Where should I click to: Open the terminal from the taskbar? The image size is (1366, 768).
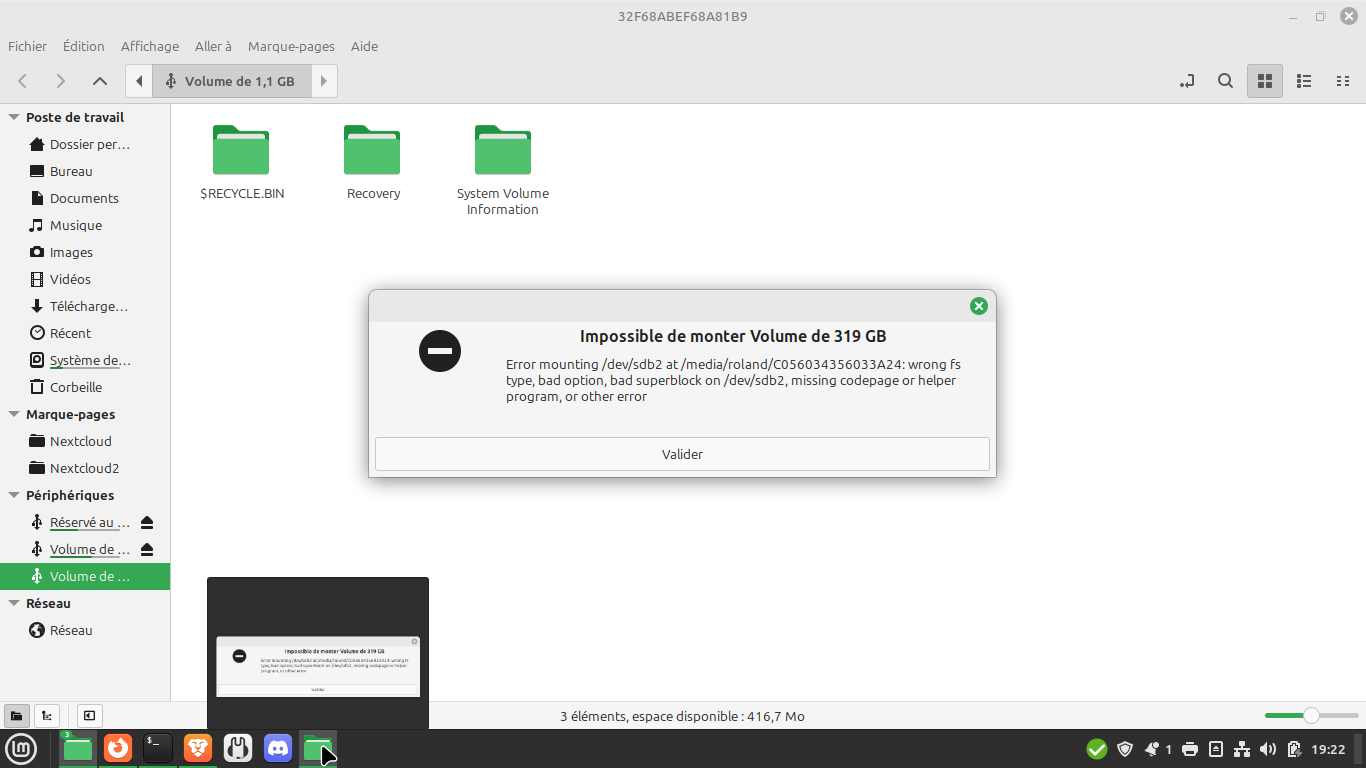click(158, 748)
